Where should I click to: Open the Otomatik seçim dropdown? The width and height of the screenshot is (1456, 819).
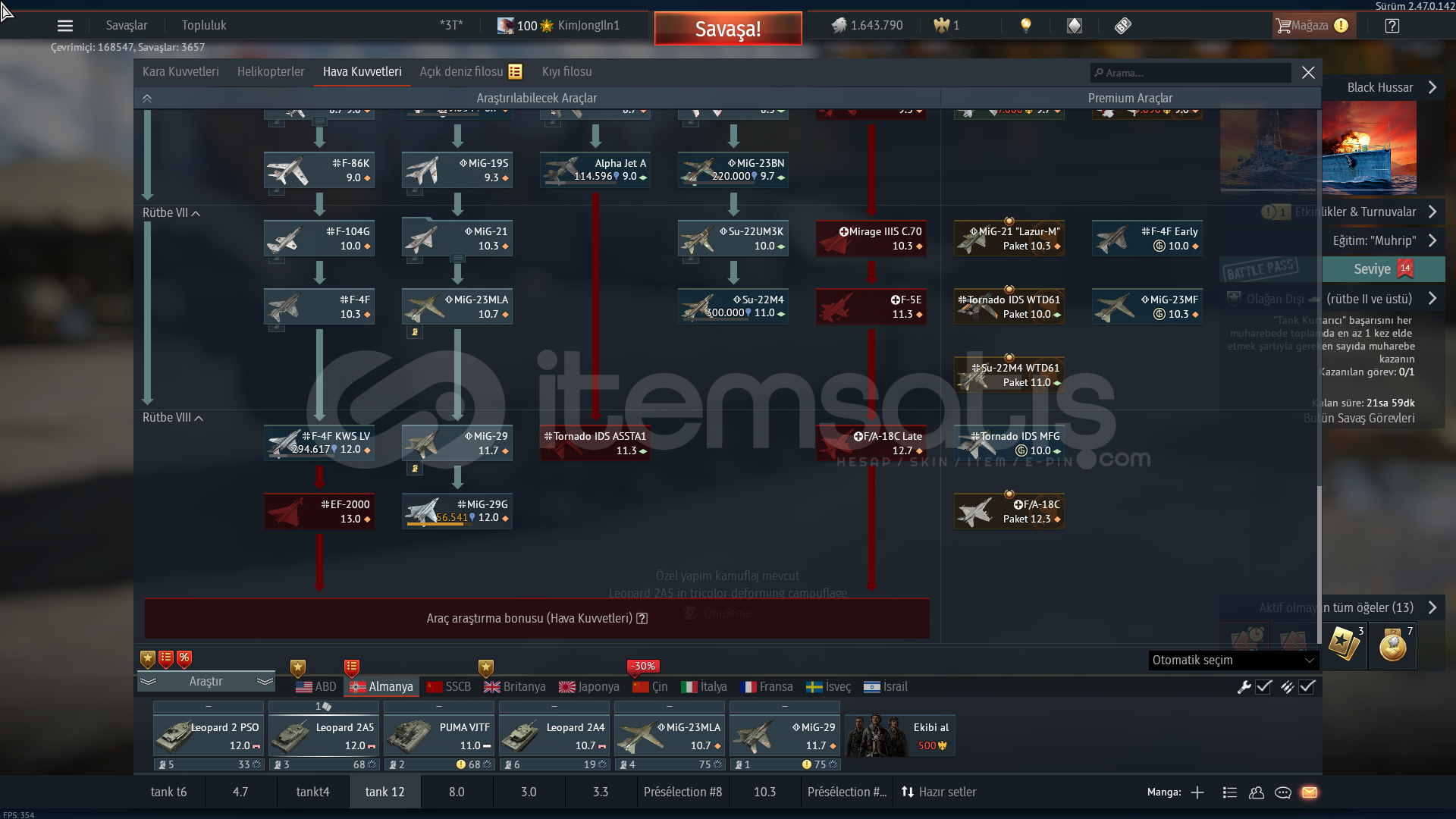point(1233,661)
